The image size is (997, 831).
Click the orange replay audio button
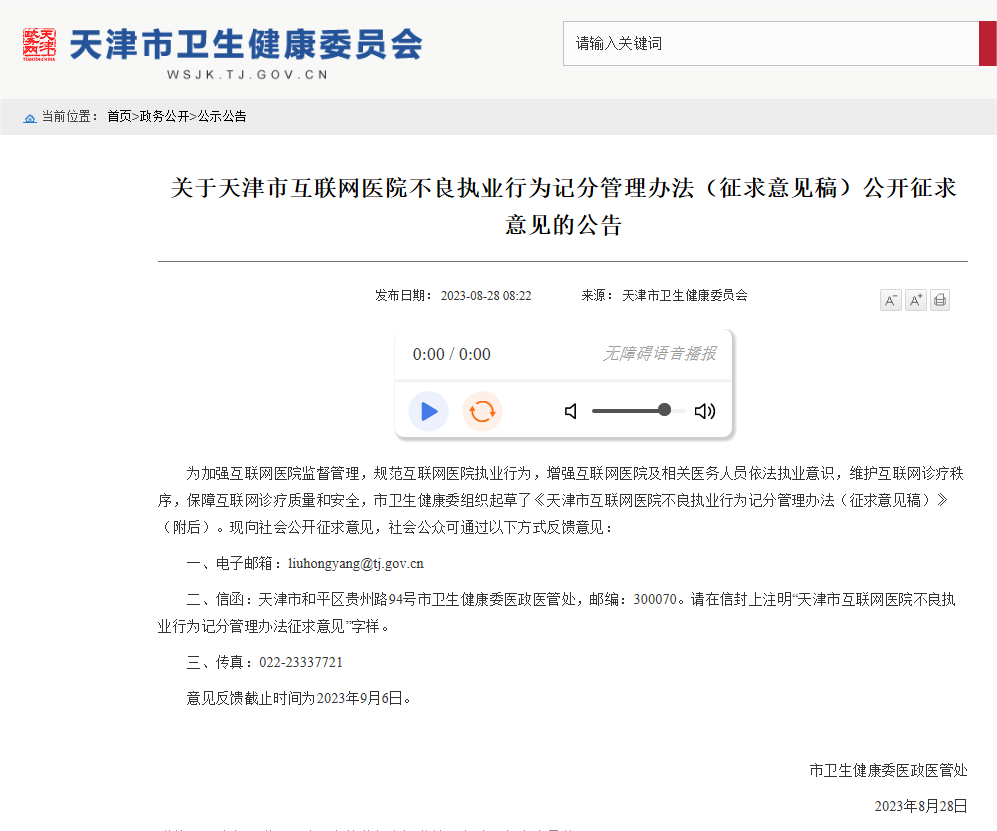pyautogui.click(x=482, y=411)
